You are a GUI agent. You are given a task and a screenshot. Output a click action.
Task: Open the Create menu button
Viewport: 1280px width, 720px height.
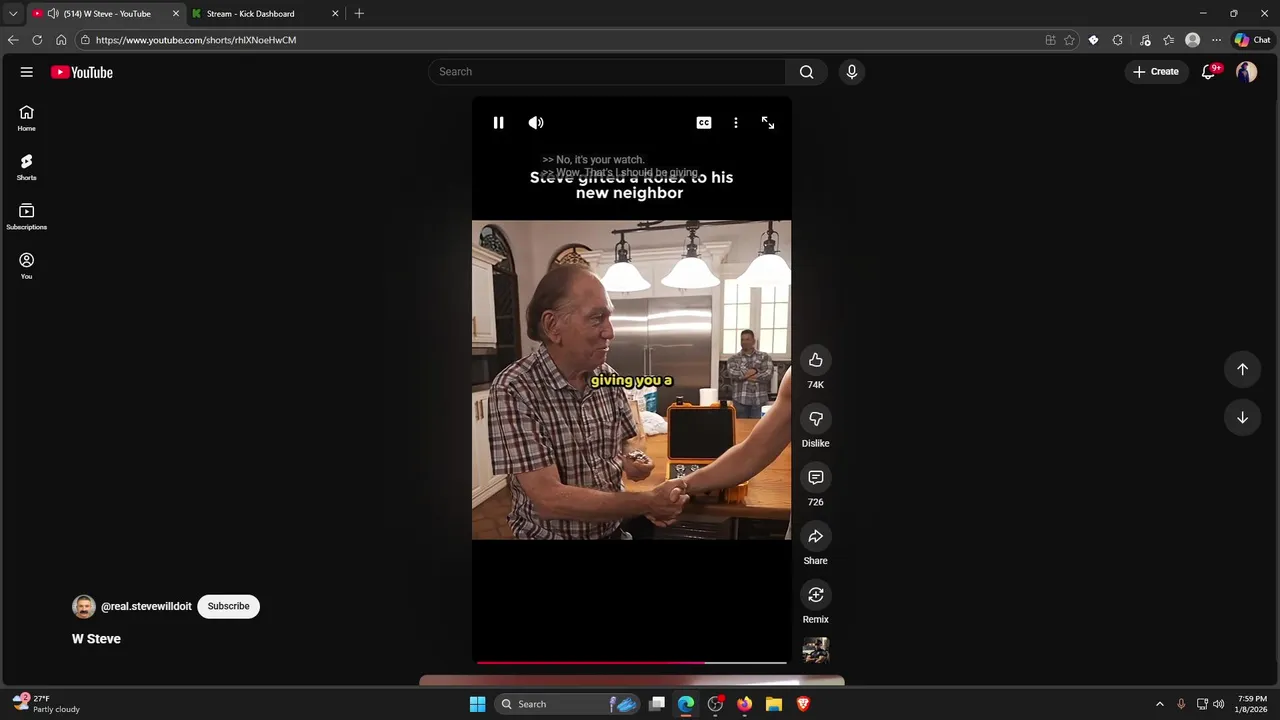click(1156, 72)
